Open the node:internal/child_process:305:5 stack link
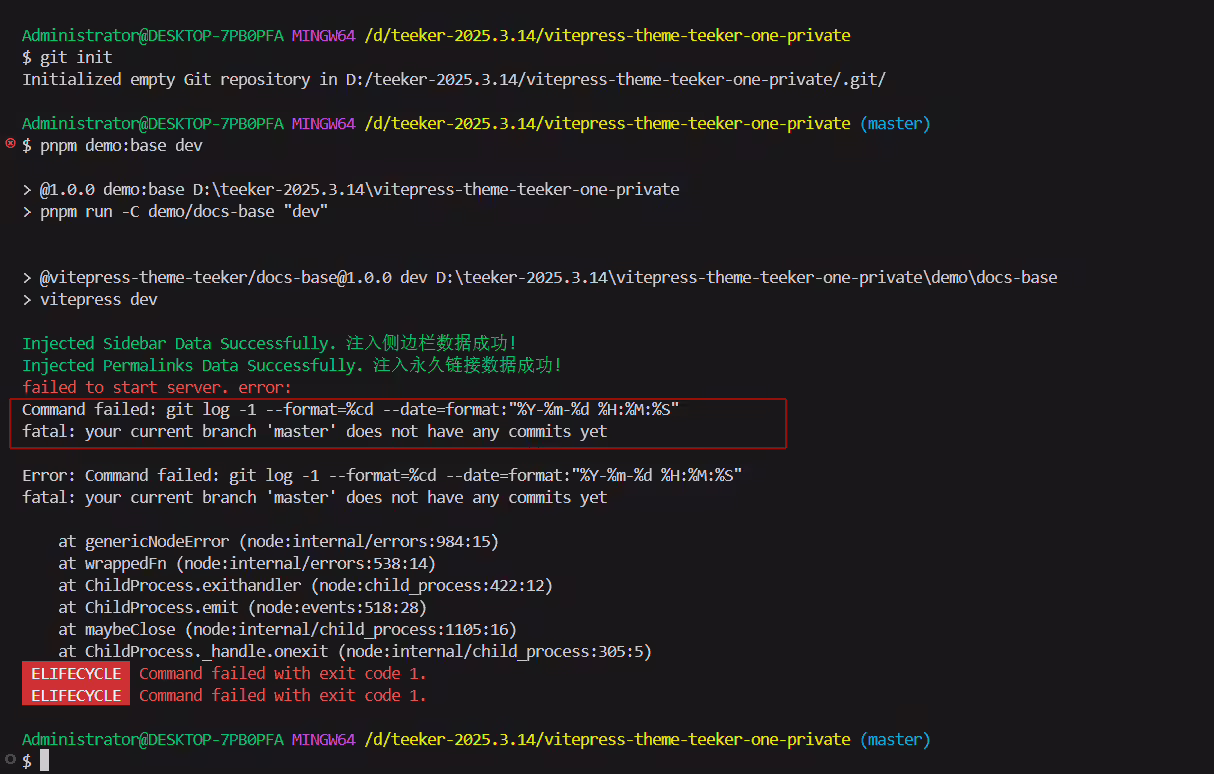Screen dimensions: 1214x774 pos(494,651)
